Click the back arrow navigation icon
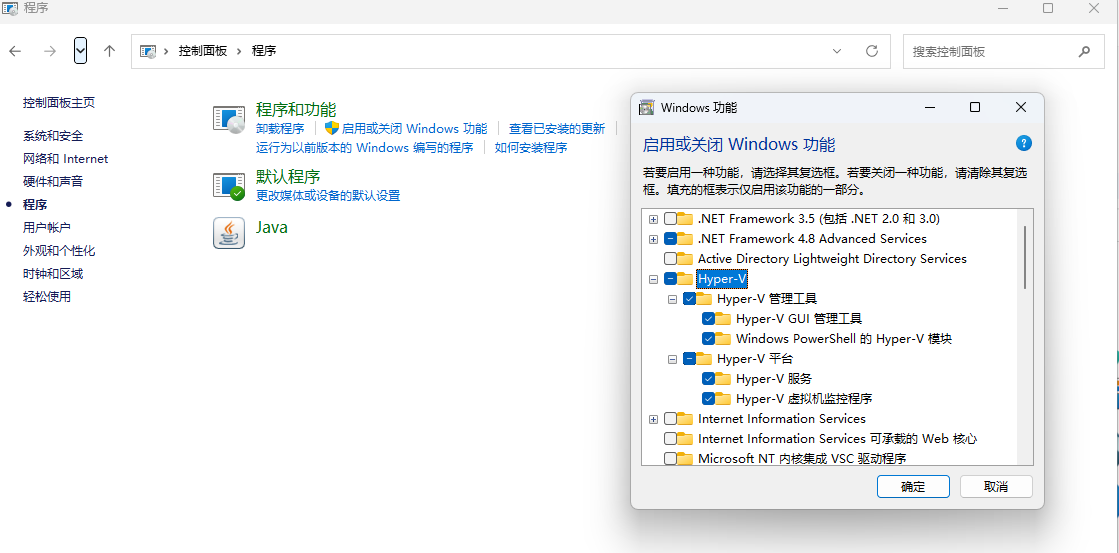Screen dimensions: 1119x553 click(x=15, y=51)
